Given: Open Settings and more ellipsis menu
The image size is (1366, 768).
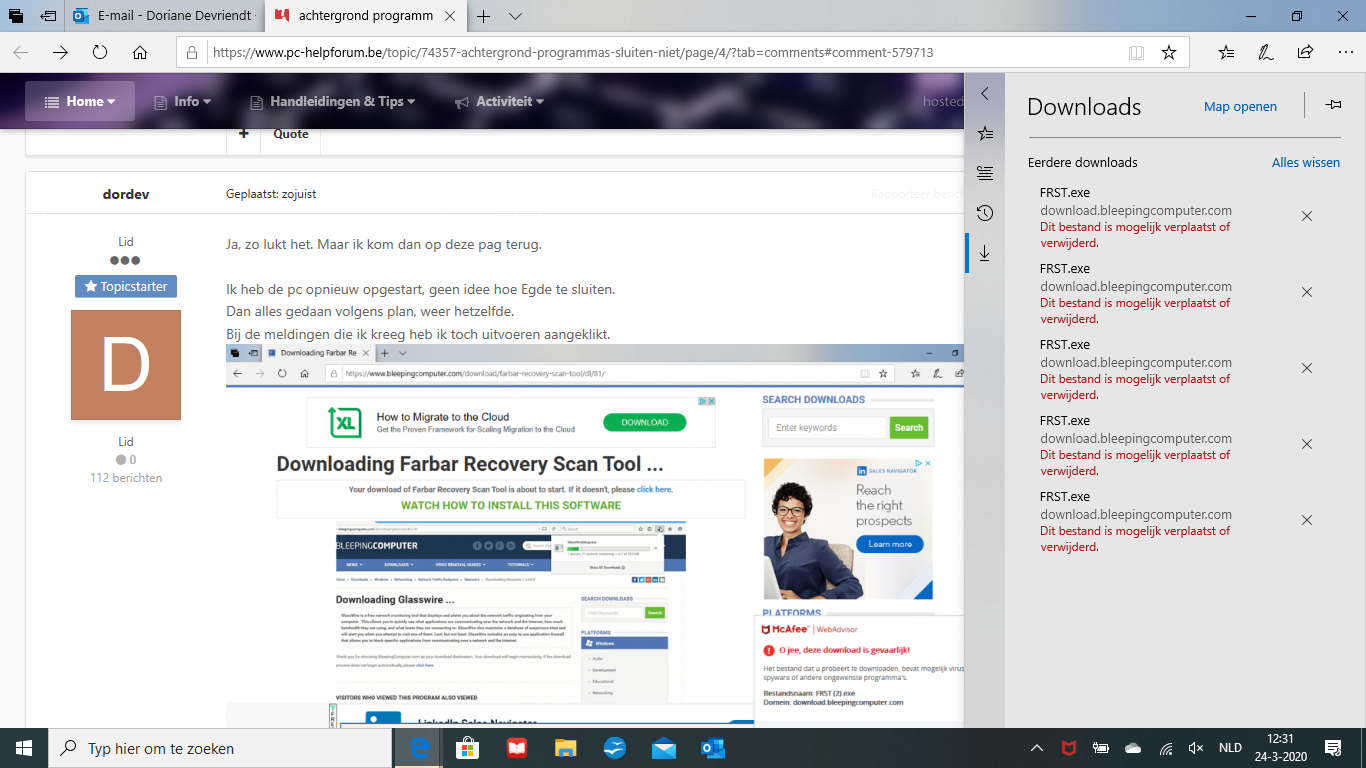Looking at the screenshot, I should (x=1344, y=52).
